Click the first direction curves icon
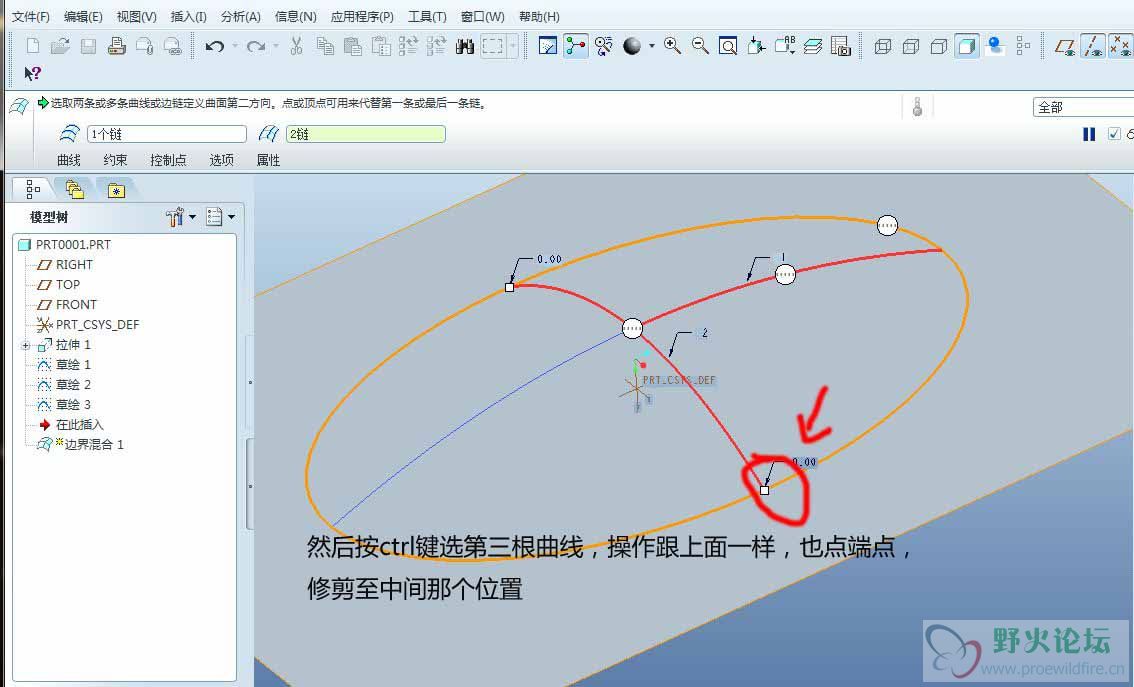 point(69,134)
